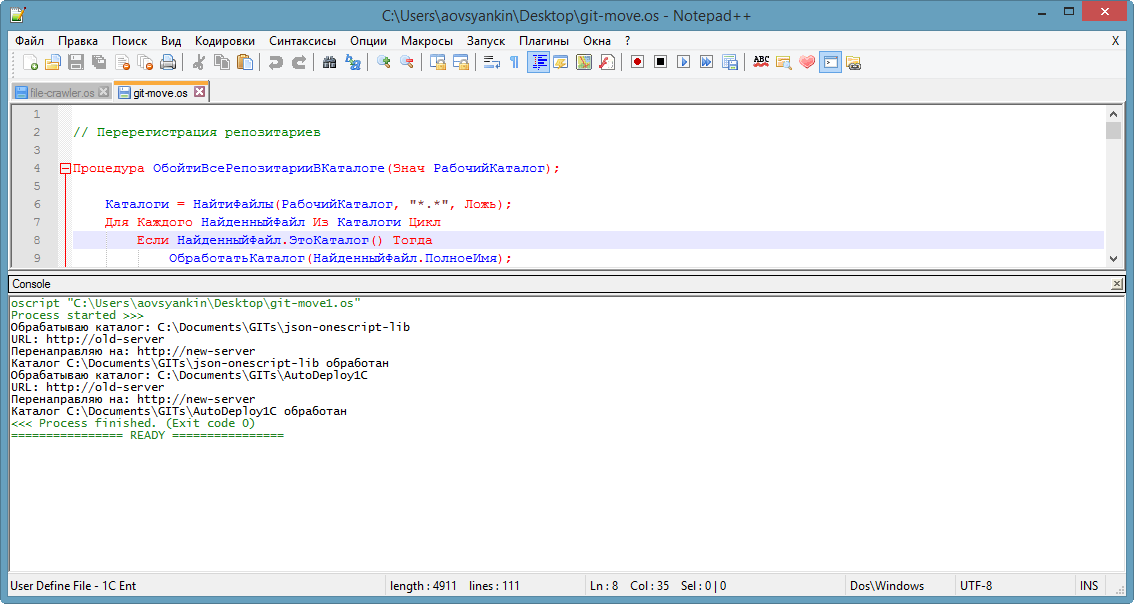Click Synchronize horizontal scrolling icon
The height and width of the screenshot is (604, 1134).
pos(461,63)
